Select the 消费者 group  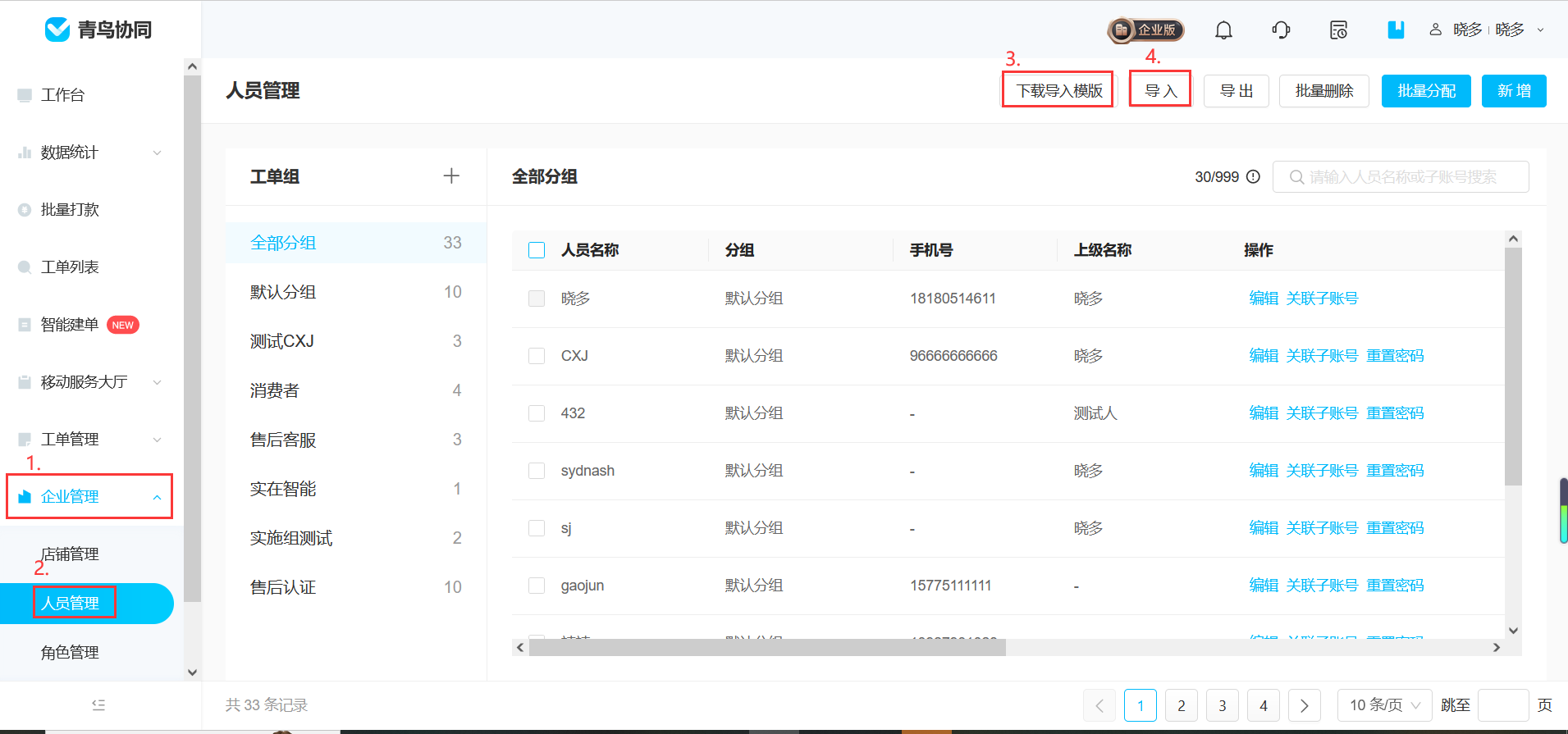[x=356, y=390]
